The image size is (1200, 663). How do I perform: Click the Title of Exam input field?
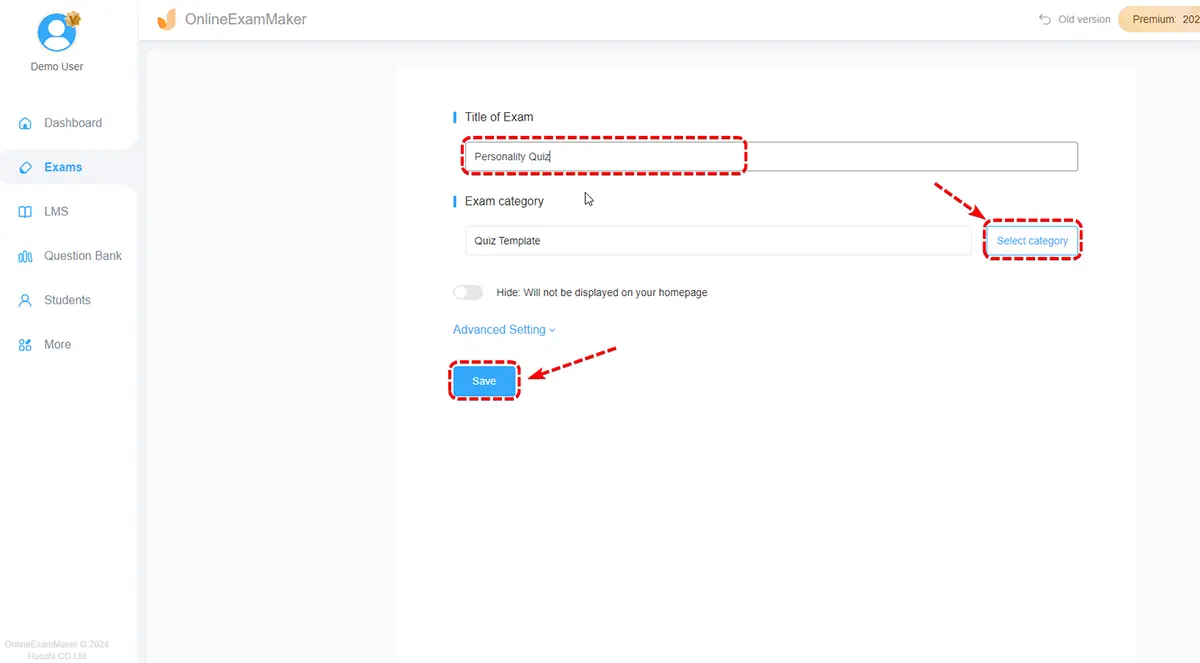770,157
